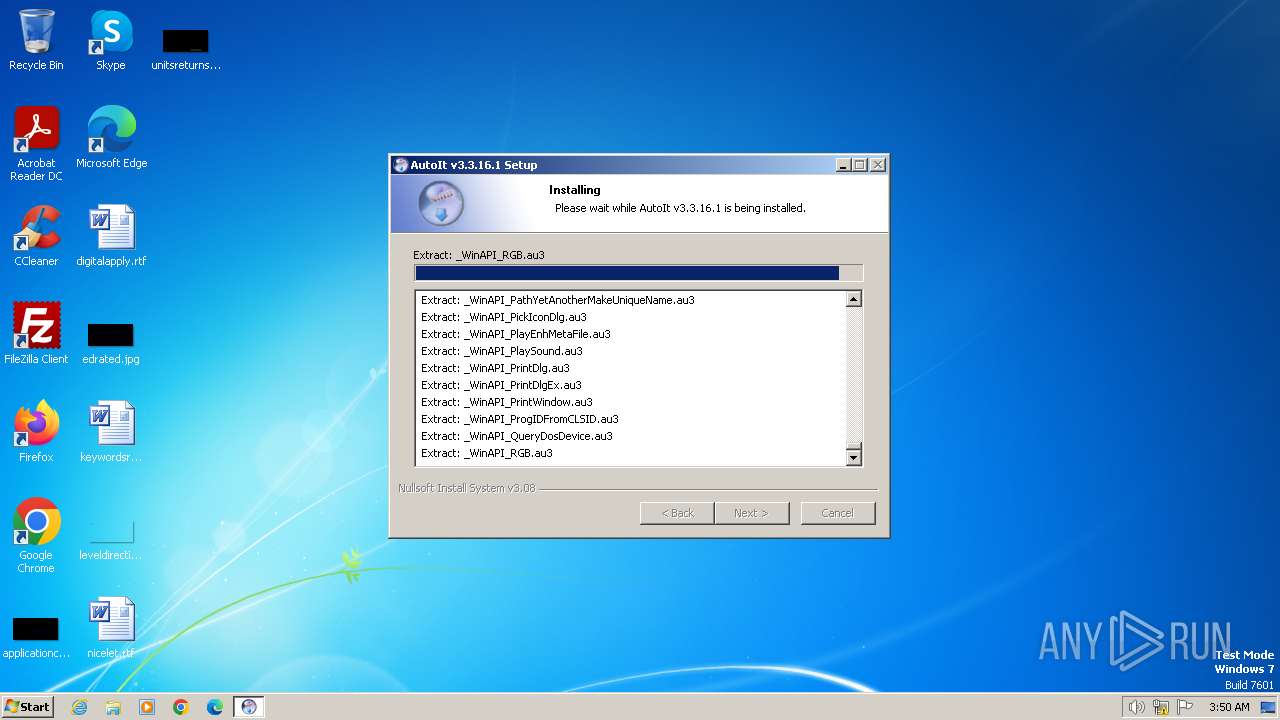Open digitalapply.rtf document icon
The width and height of the screenshot is (1280, 720).
pos(111,235)
